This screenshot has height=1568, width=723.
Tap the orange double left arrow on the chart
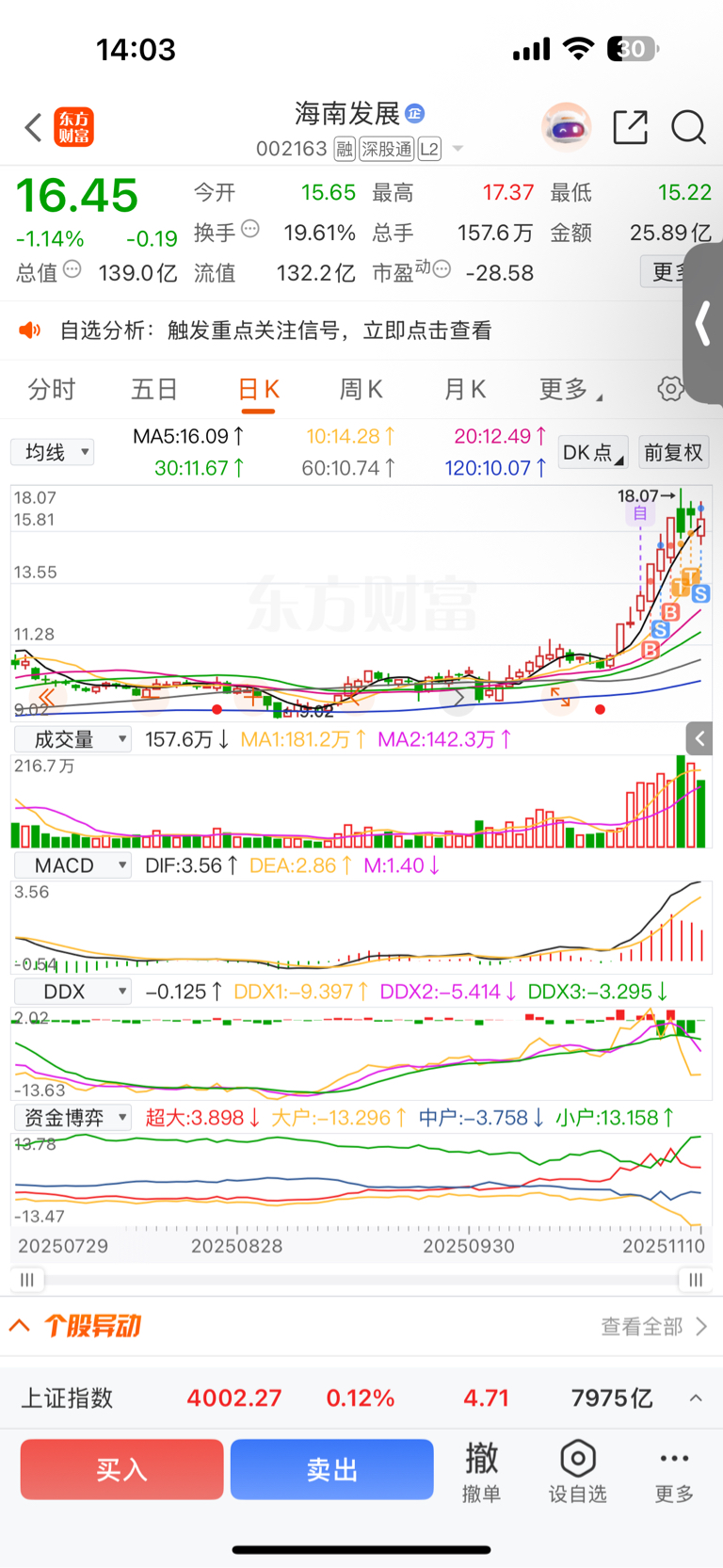[x=46, y=697]
